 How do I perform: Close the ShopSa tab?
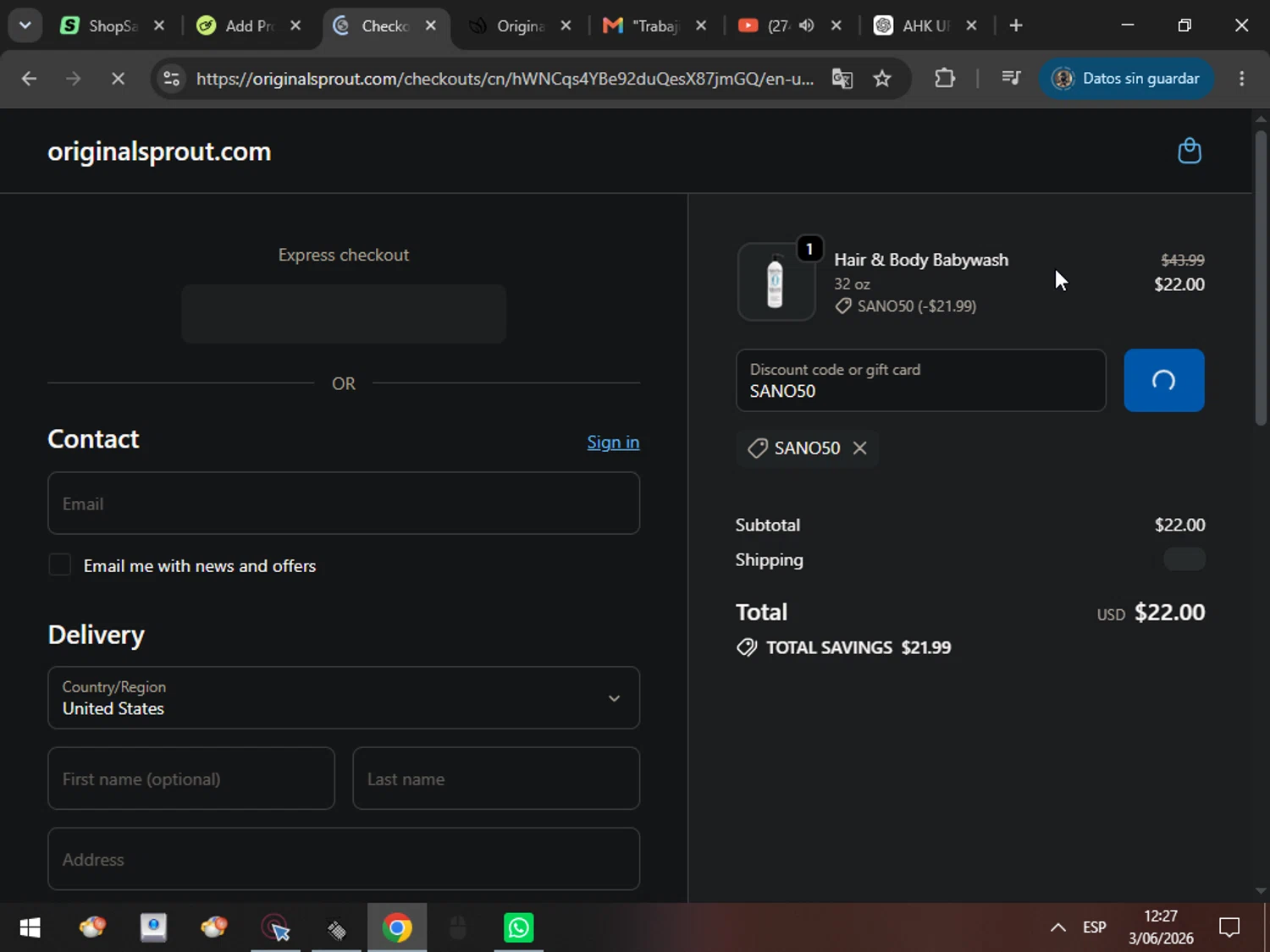pyautogui.click(x=159, y=25)
